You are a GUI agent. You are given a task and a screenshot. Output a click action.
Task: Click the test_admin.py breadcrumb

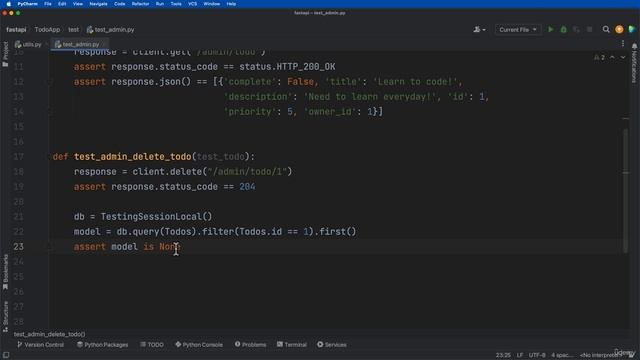tap(111, 29)
